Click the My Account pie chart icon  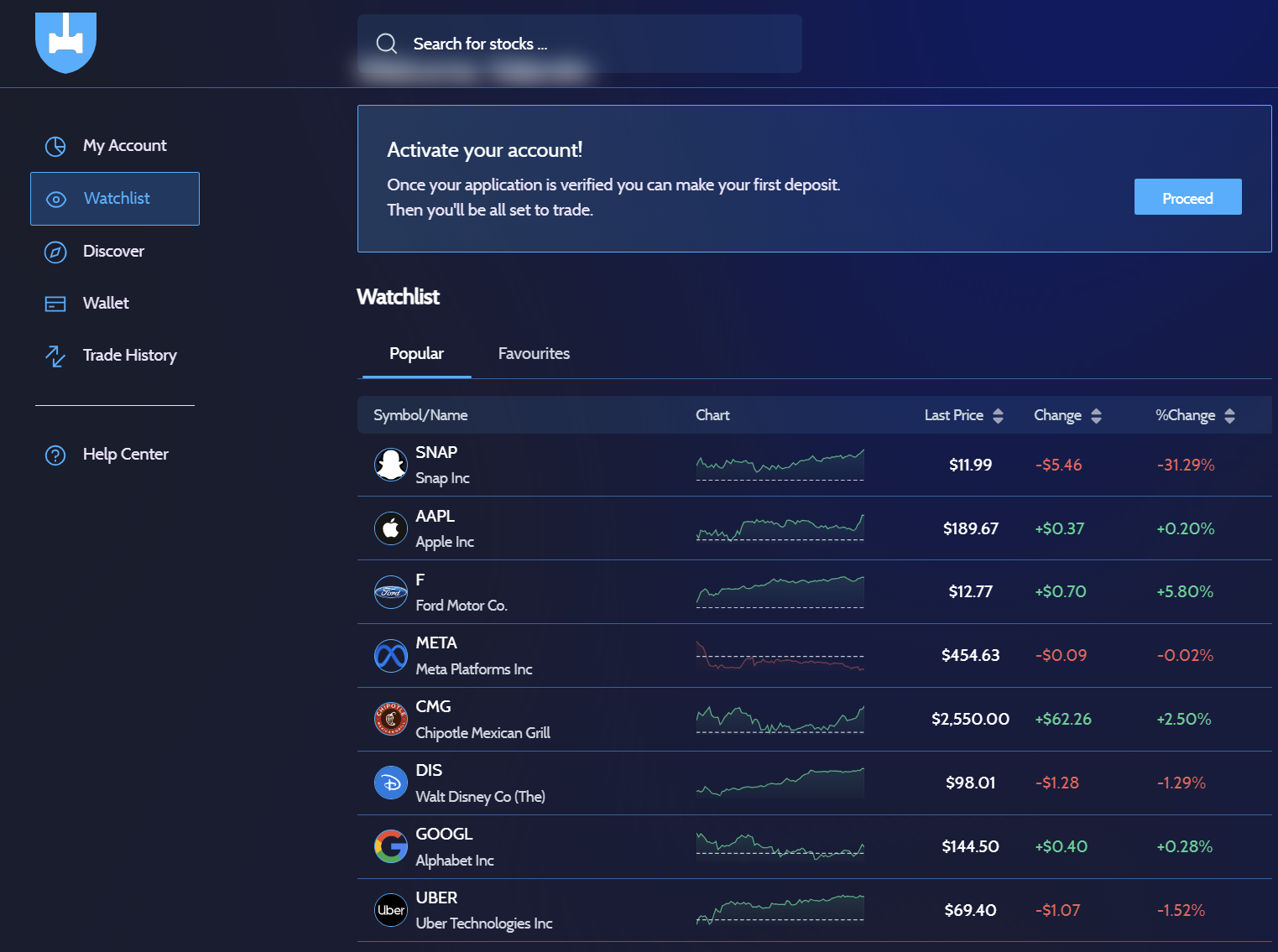tap(55, 146)
